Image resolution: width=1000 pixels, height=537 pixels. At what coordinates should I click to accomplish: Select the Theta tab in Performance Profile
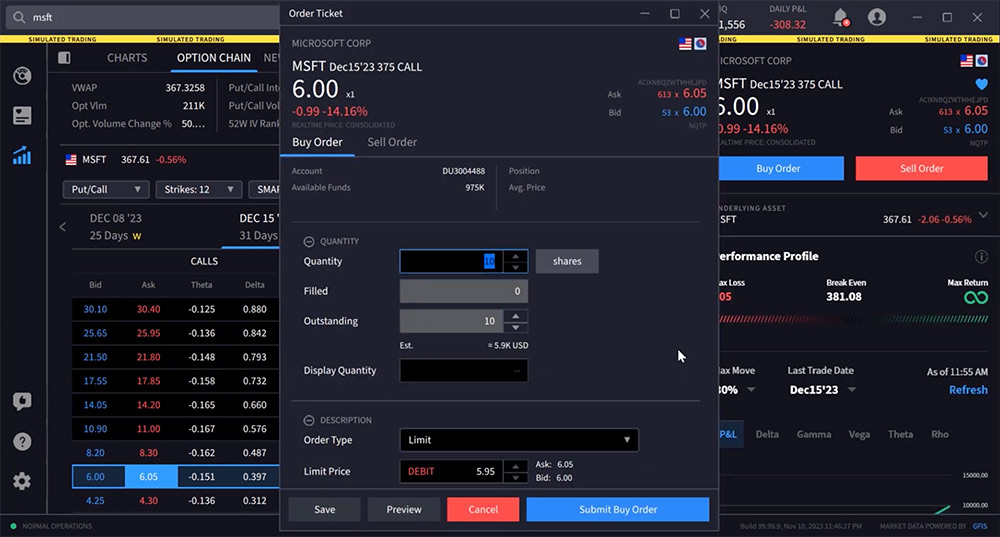coord(901,434)
